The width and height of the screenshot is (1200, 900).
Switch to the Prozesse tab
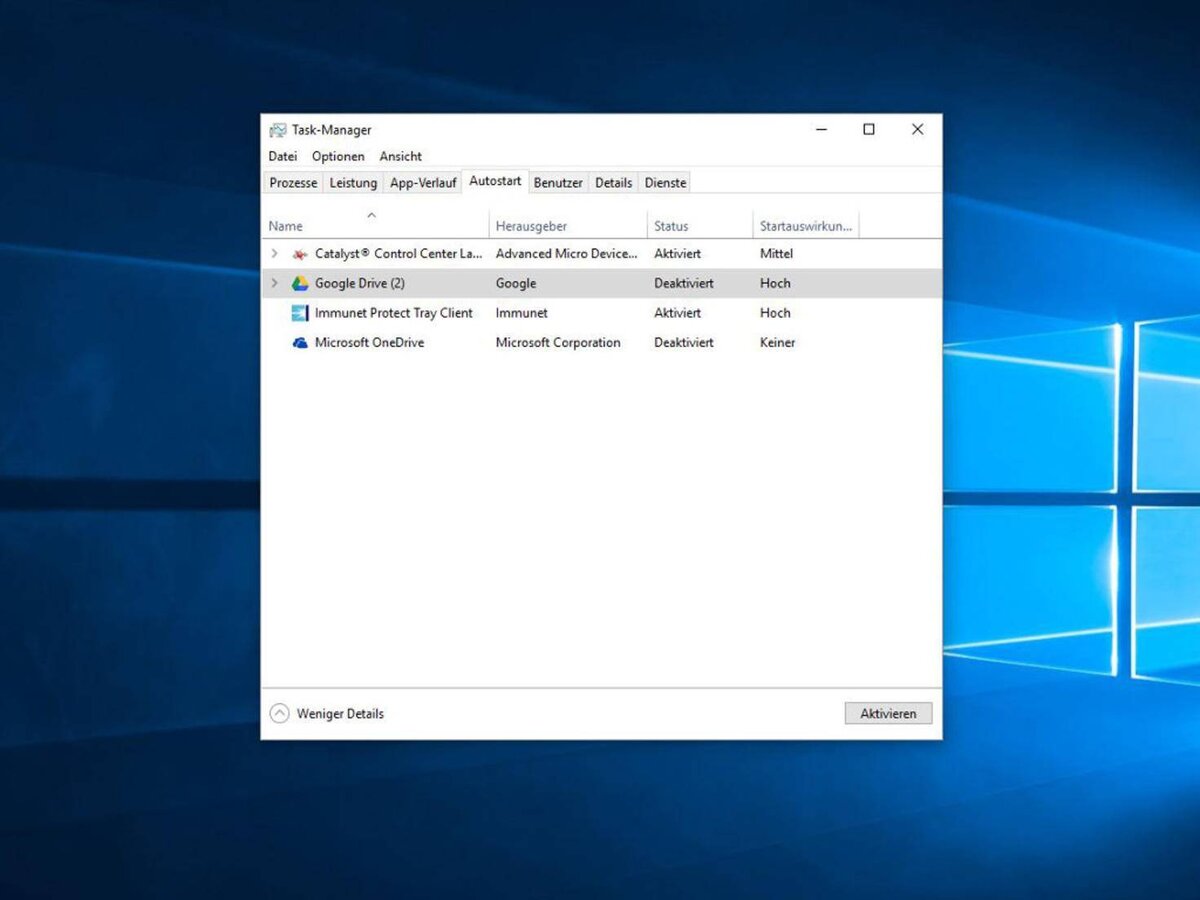(x=293, y=183)
